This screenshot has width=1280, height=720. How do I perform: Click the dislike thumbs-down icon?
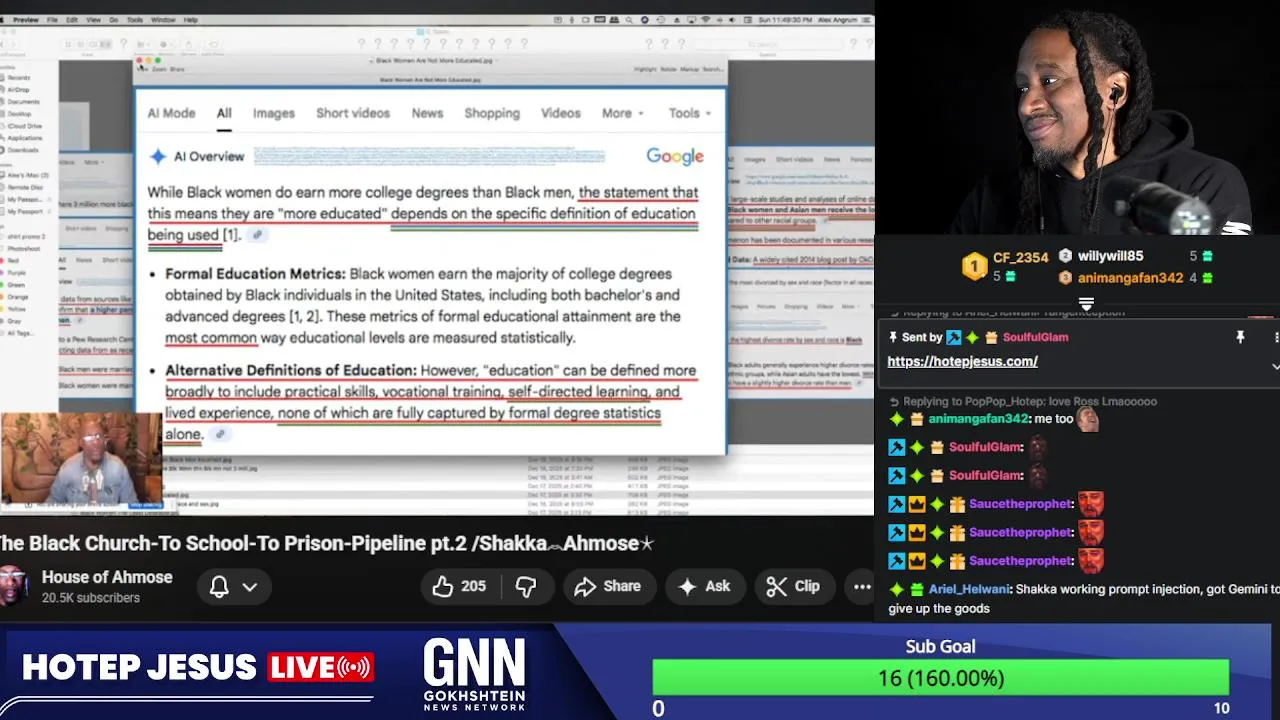(x=526, y=587)
